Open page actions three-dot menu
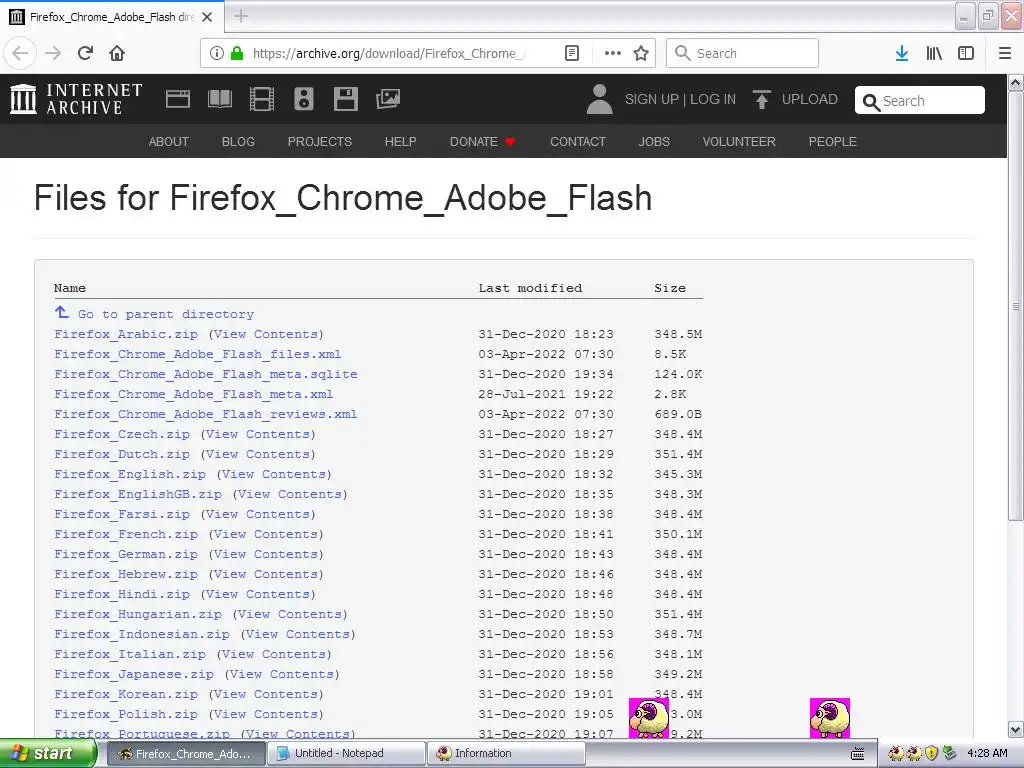The image size is (1024, 768). click(x=613, y=53)
